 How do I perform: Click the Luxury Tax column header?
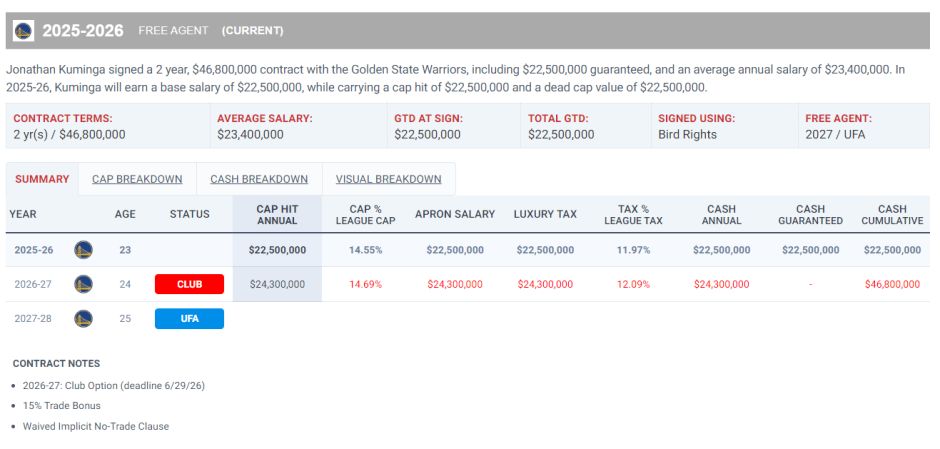(545, 214)
